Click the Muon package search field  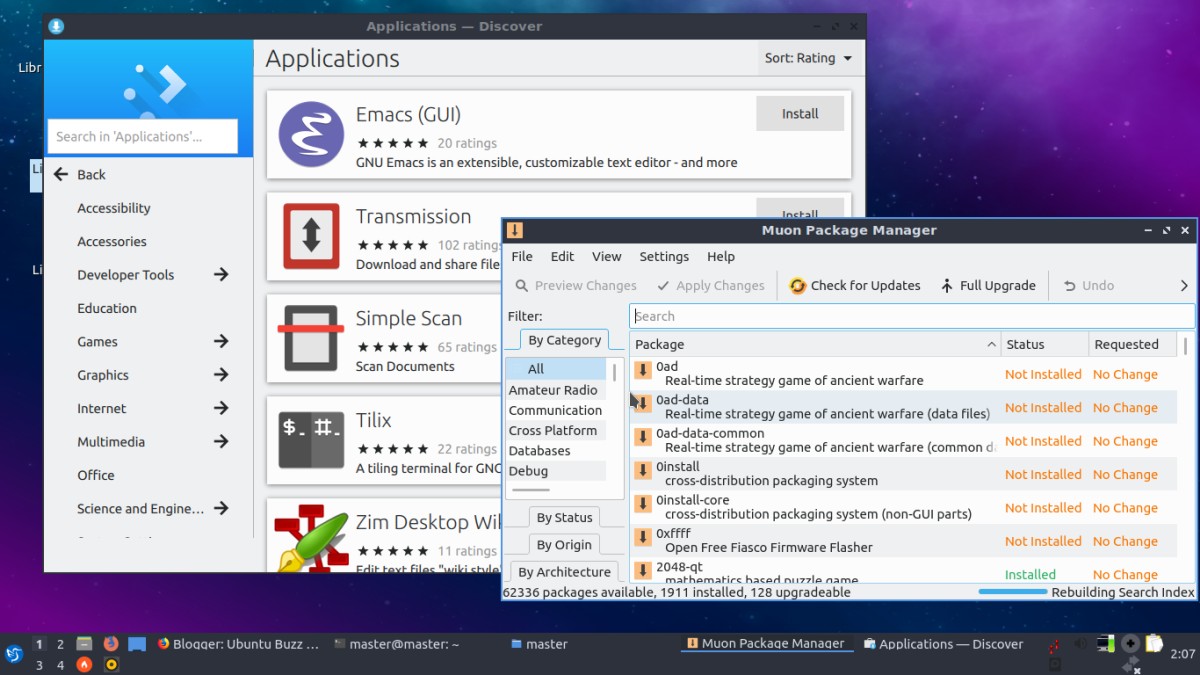pos(911,316)
